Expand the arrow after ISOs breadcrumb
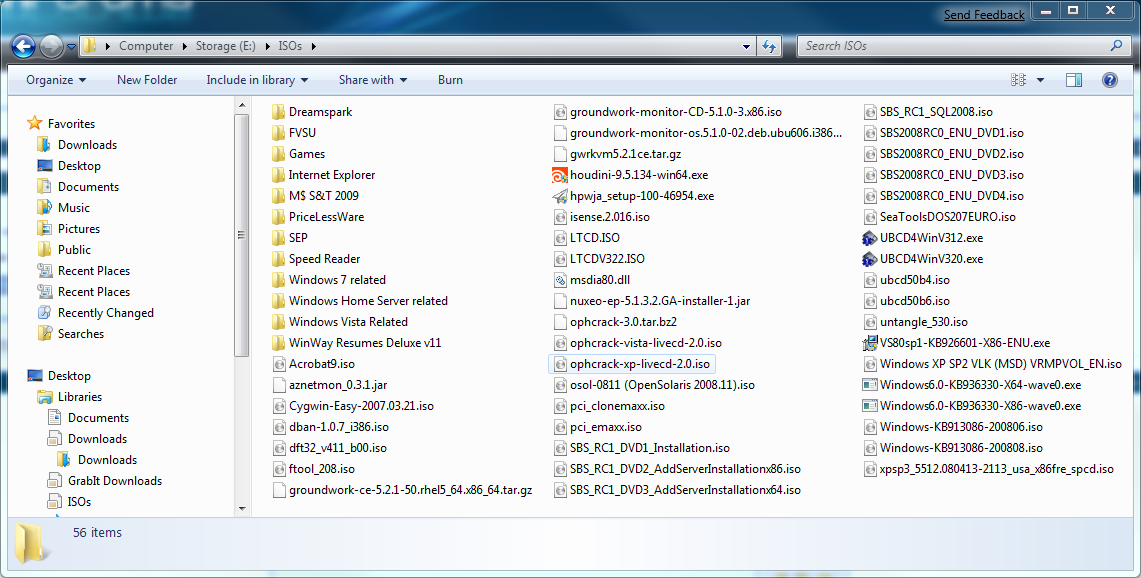This screenshot has height=578, width=1141. pyautogui.click(x=314, y=46)
